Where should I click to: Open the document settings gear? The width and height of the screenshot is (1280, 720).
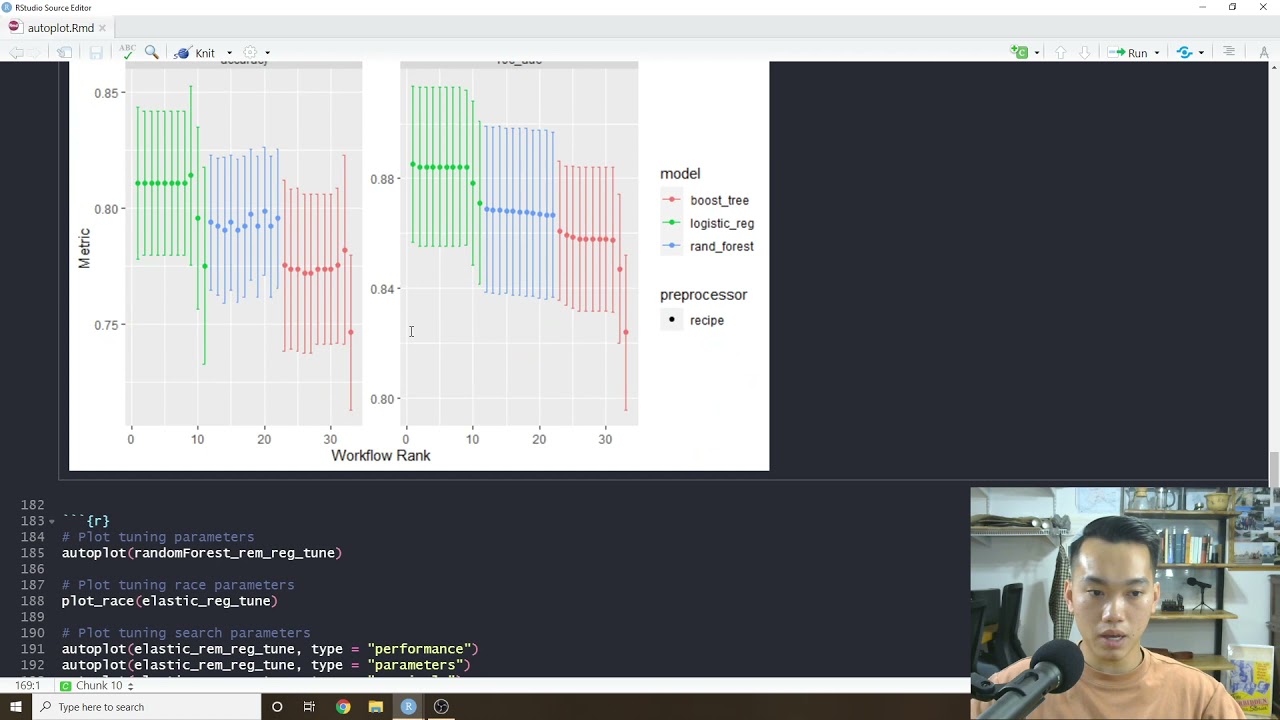(250, 52)
